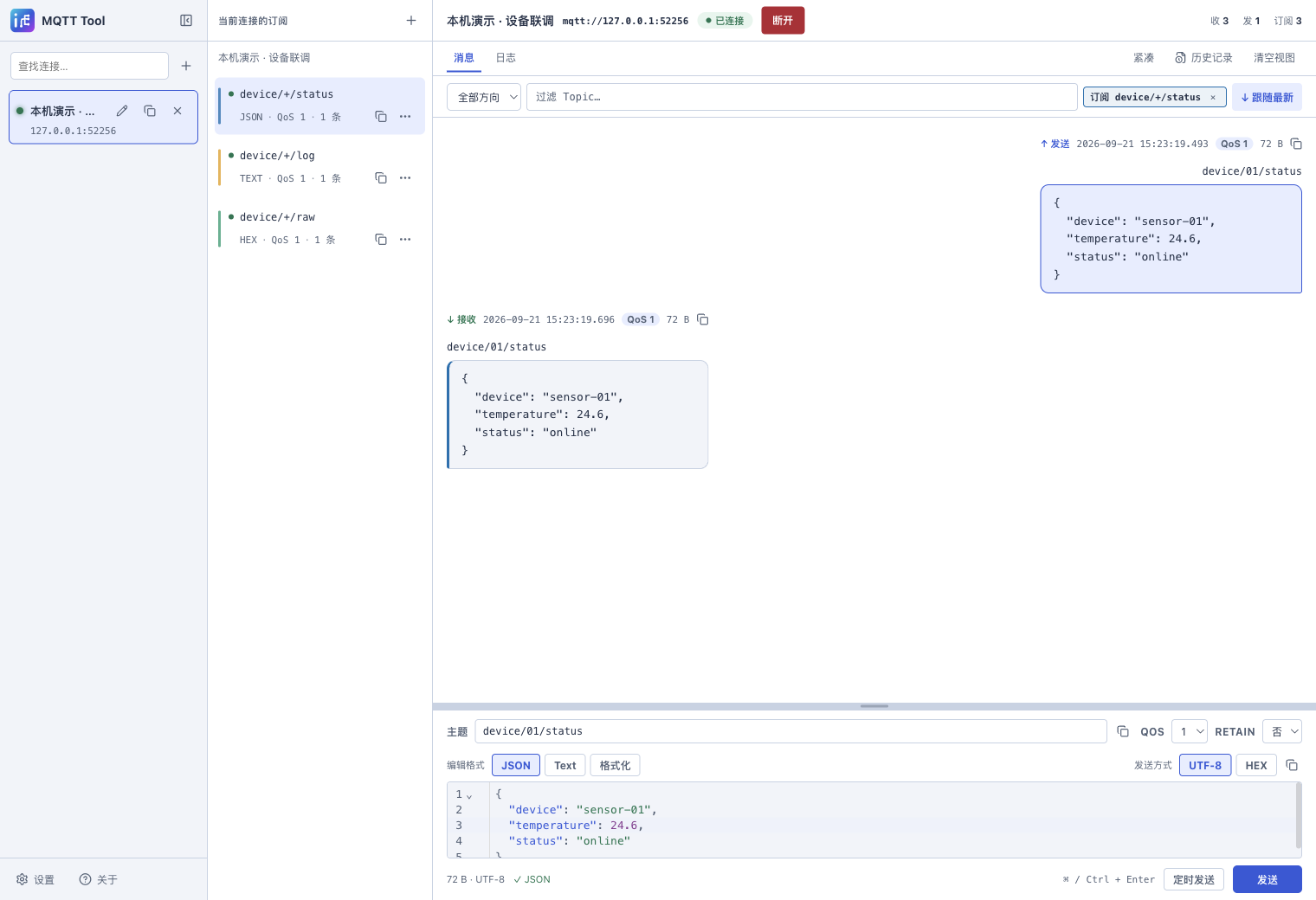Switch send mode to HEX
Screen dimensions: 1316x900
pos(1256,765)
